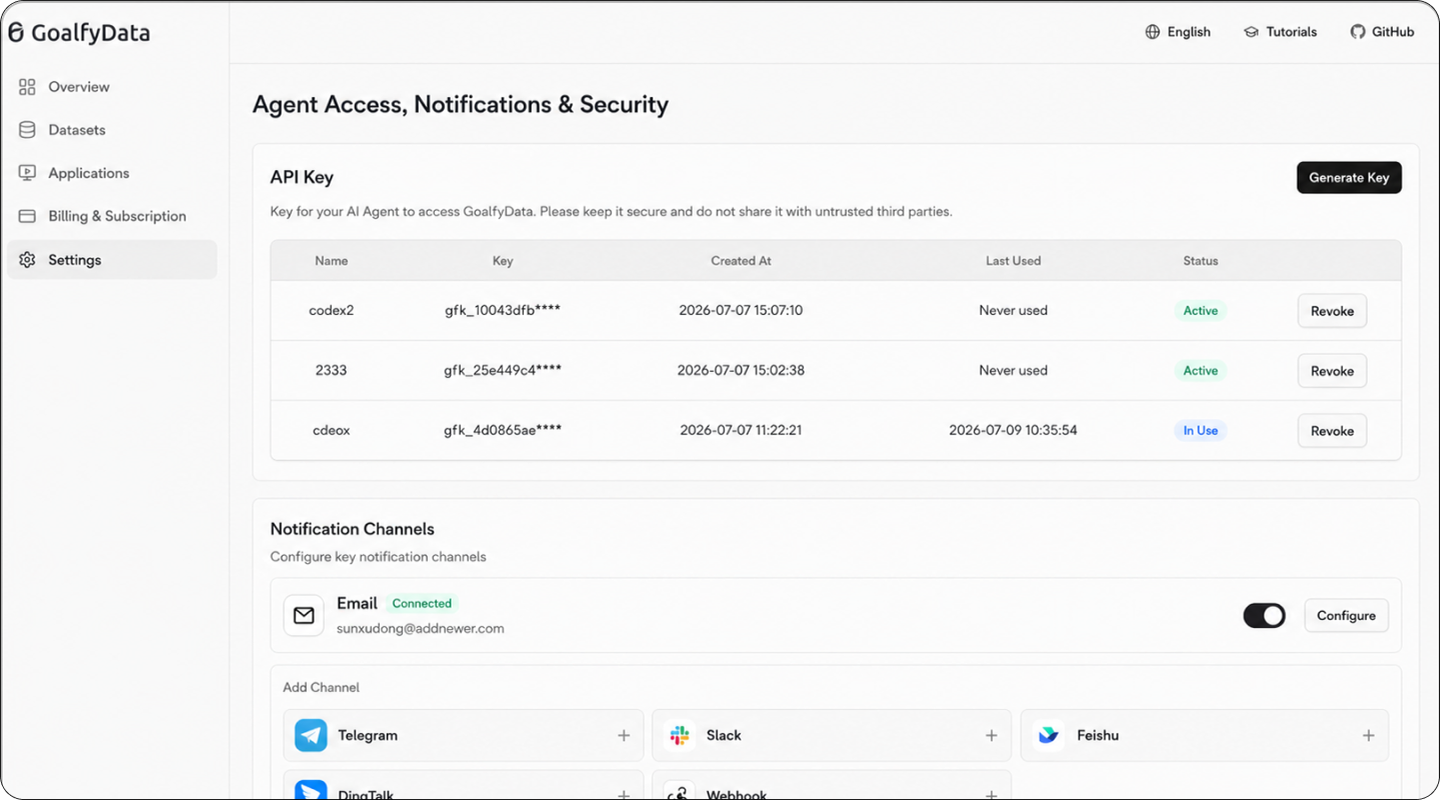Click the GoalfyData logo icon
1440x800 pixels.
[x=16, y=32]
